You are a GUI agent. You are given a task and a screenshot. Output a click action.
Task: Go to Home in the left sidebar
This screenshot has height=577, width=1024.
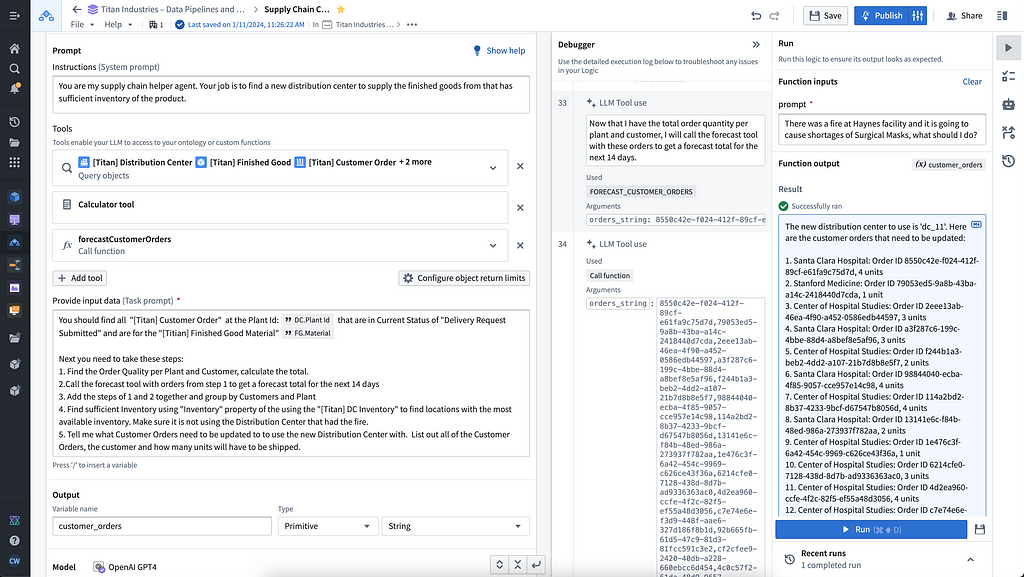click(14, 48)
